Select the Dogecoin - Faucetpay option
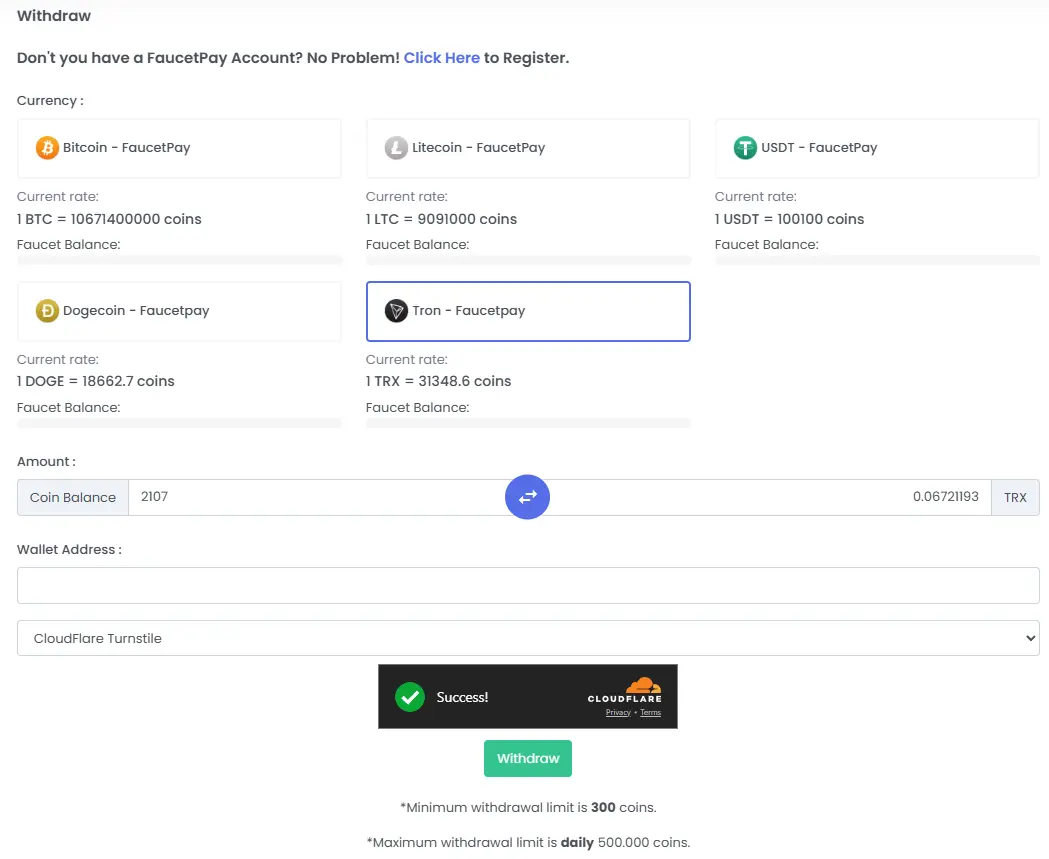1049x859 pixels. click(x=178, y=310)
